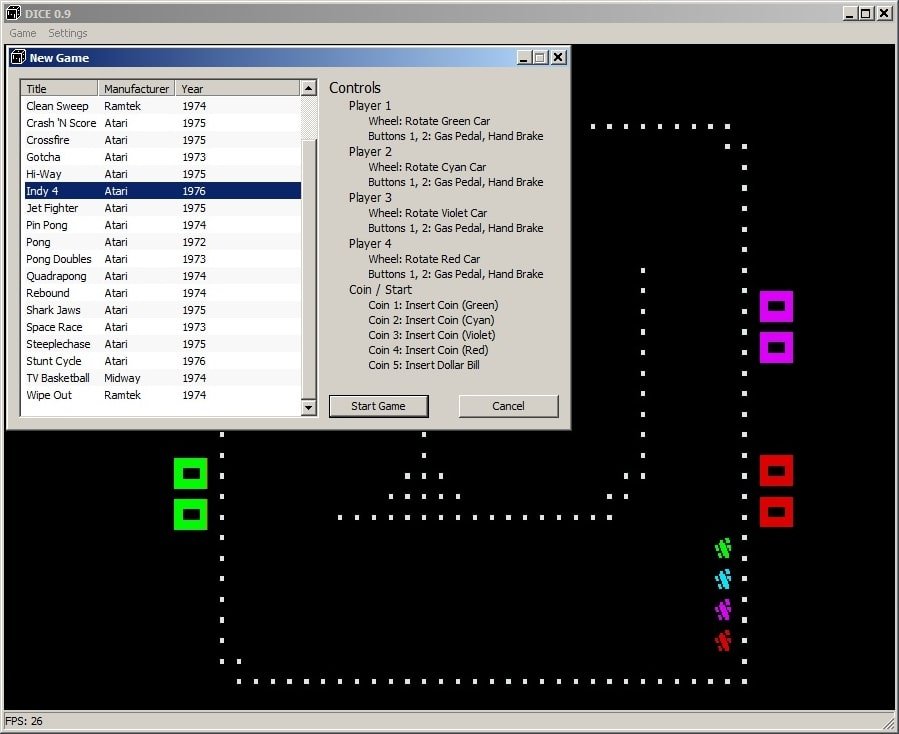899x734 pixels.
Task: Click the New Game dialog title icon
Action: (x=18, y=58)
